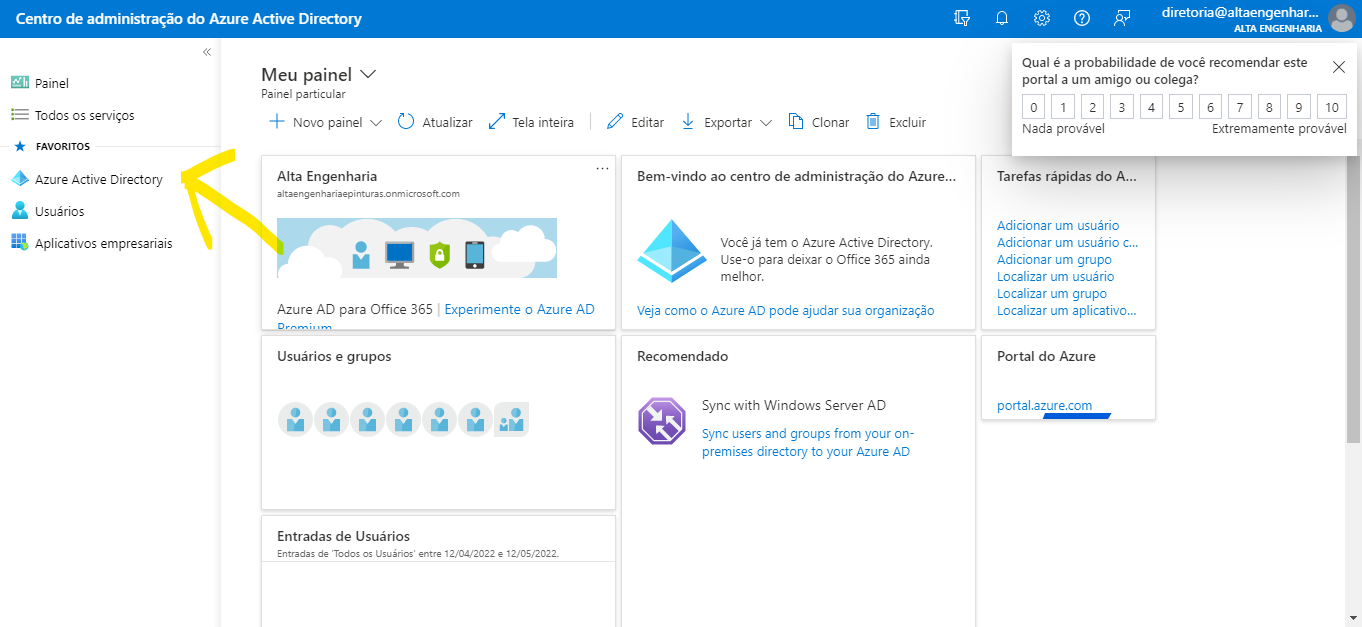Click the Atualizar button label
Screen dimensions: 1362x627
(x=447, y=122)
